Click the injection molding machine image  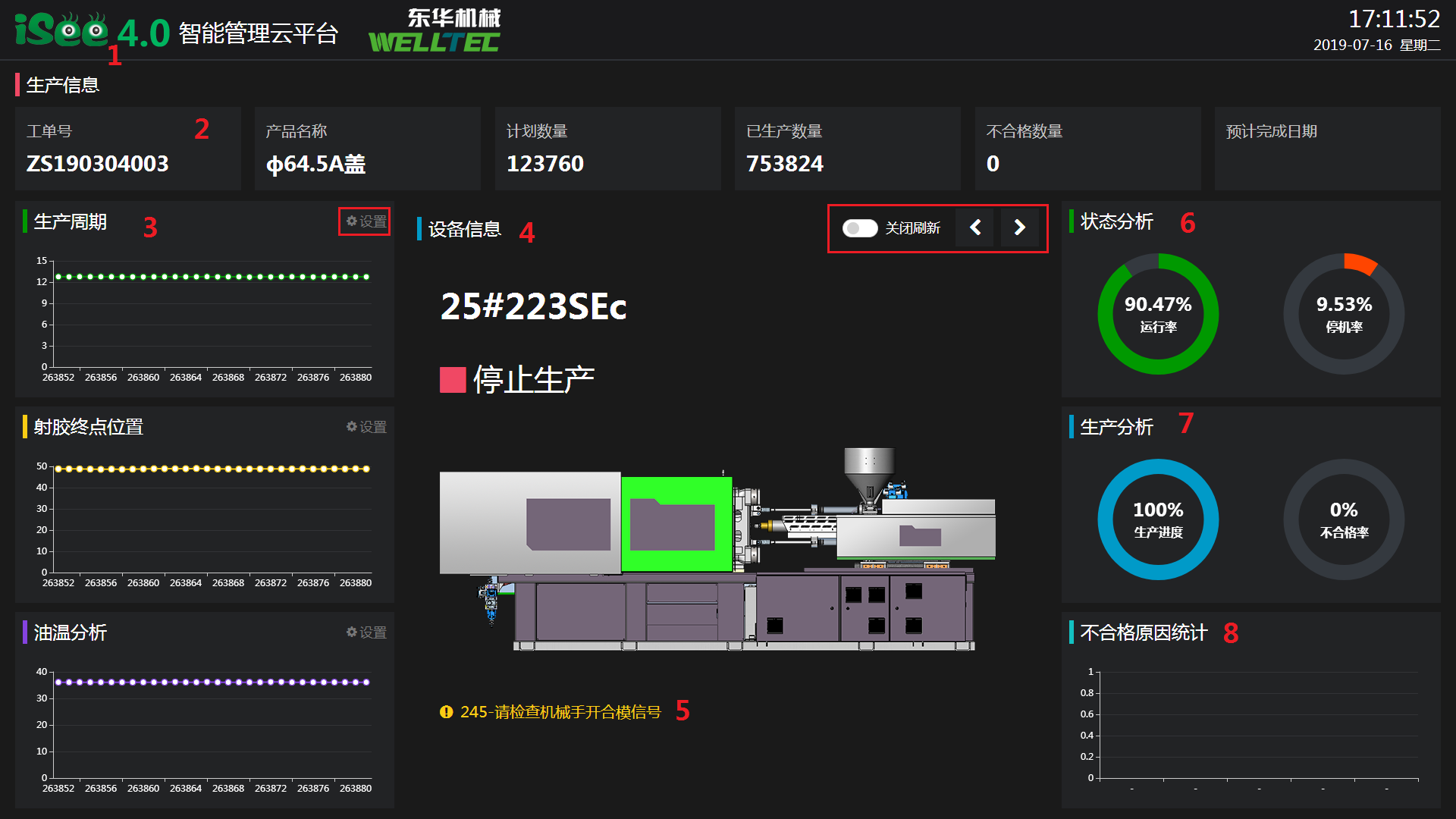pyautogui.click(x=717, y=550)
